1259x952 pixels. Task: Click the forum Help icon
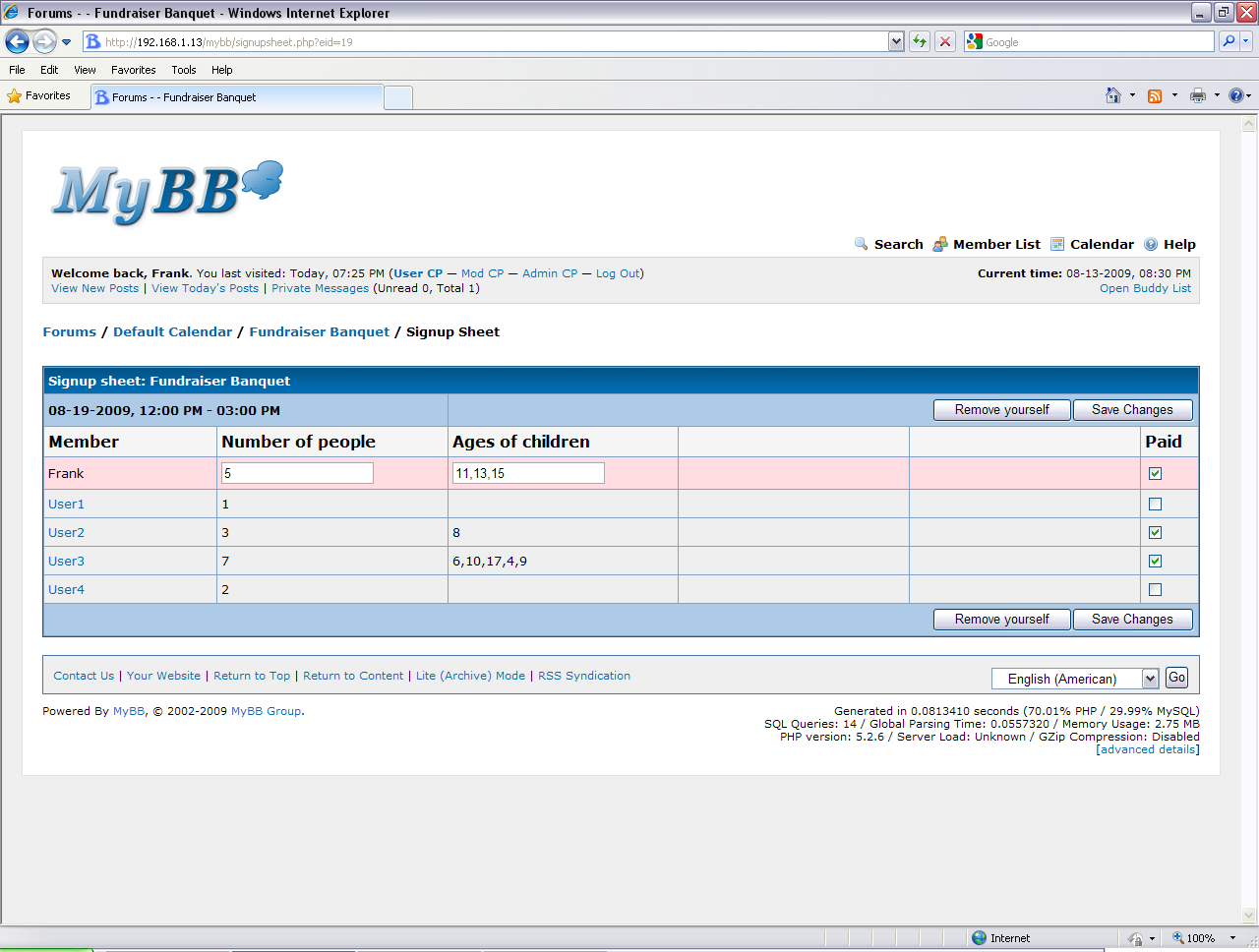pos(1151,244)
